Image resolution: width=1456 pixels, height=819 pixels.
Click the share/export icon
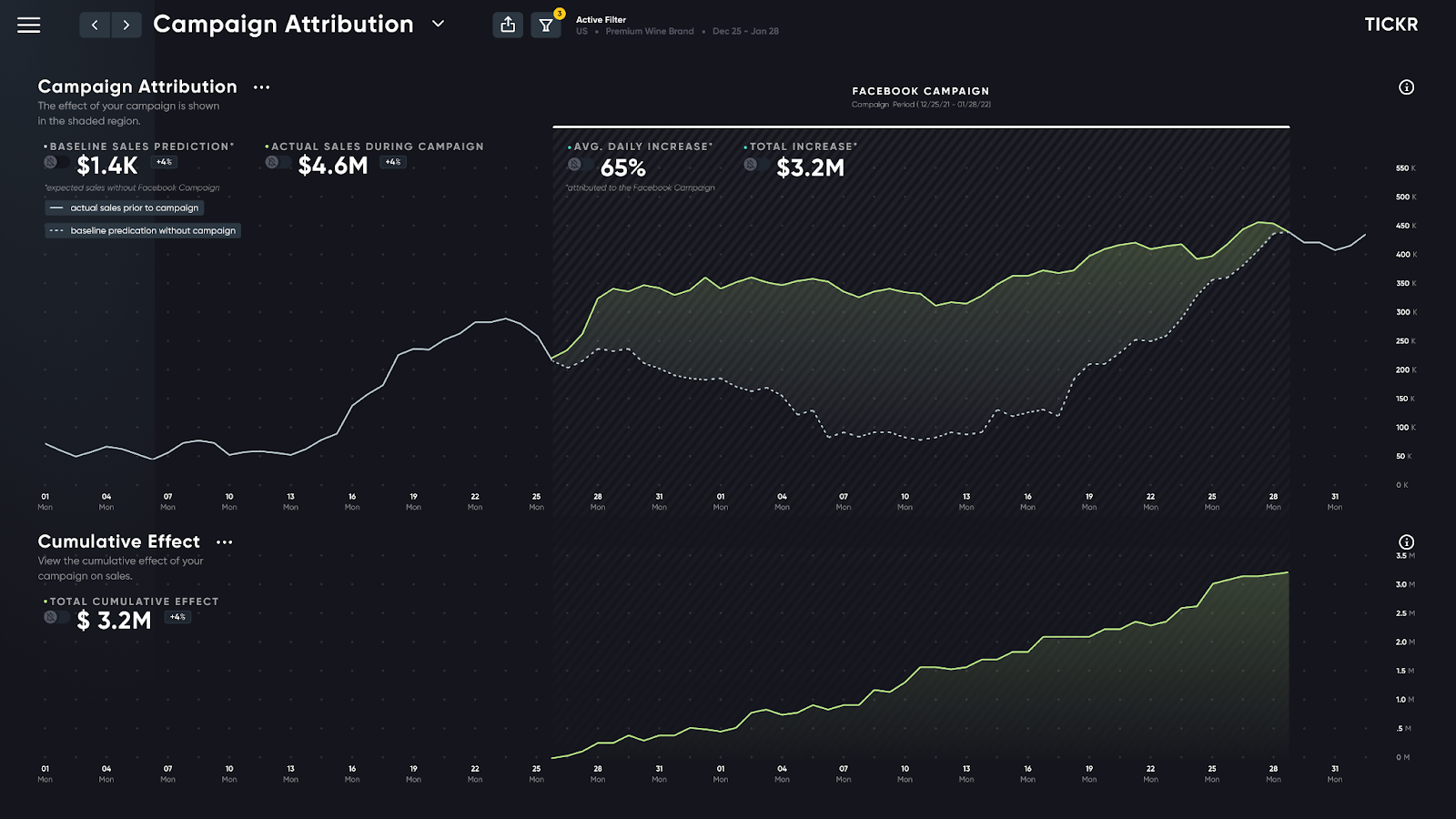(508, 25)
